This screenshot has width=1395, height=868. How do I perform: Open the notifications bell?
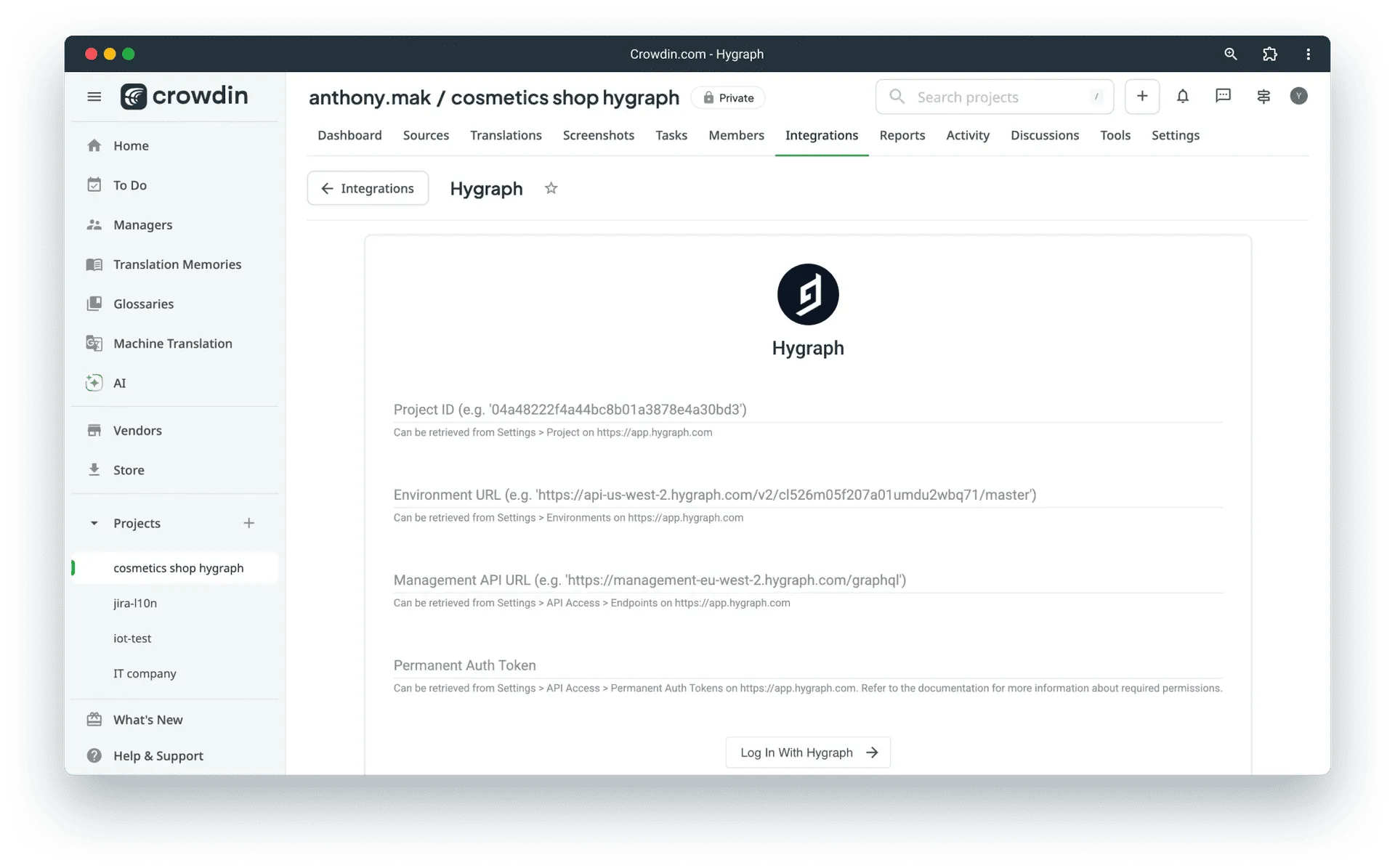(x=1183, y=96)
